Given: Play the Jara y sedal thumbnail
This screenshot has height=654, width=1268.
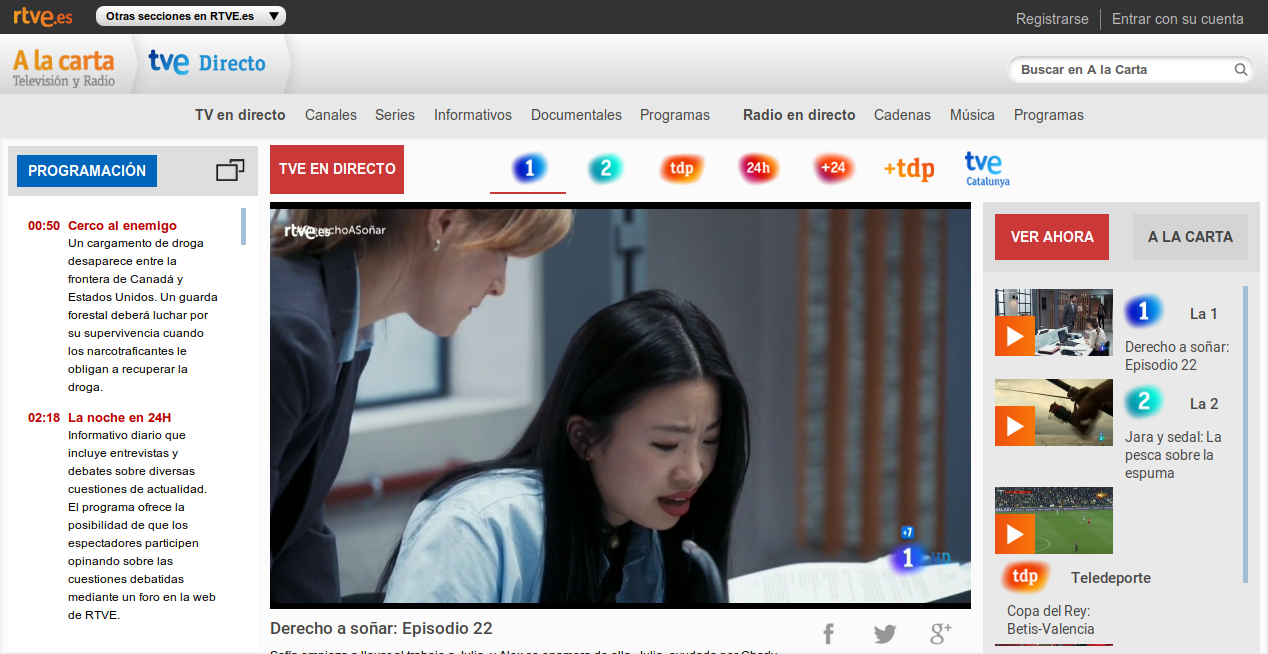Looking at the screenshot, I should (x=1054, y=412).
